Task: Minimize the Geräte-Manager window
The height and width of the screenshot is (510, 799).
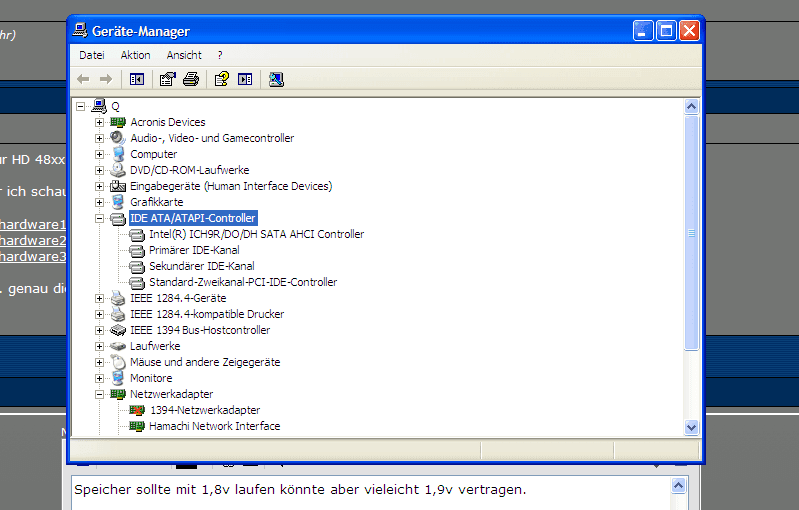Action: tap(643, 31)
